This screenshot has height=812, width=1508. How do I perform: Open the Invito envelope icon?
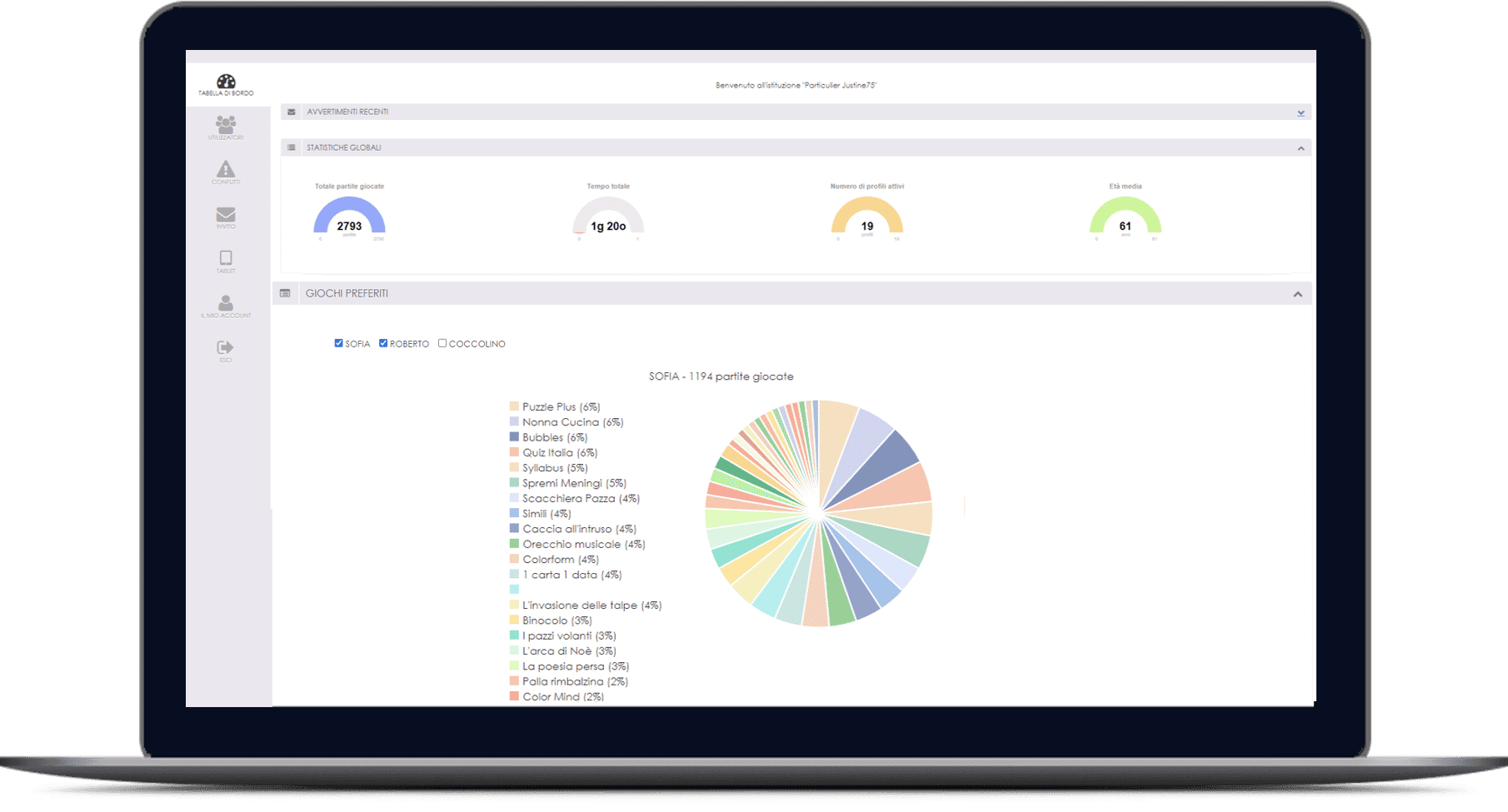(x=226, y=214)
